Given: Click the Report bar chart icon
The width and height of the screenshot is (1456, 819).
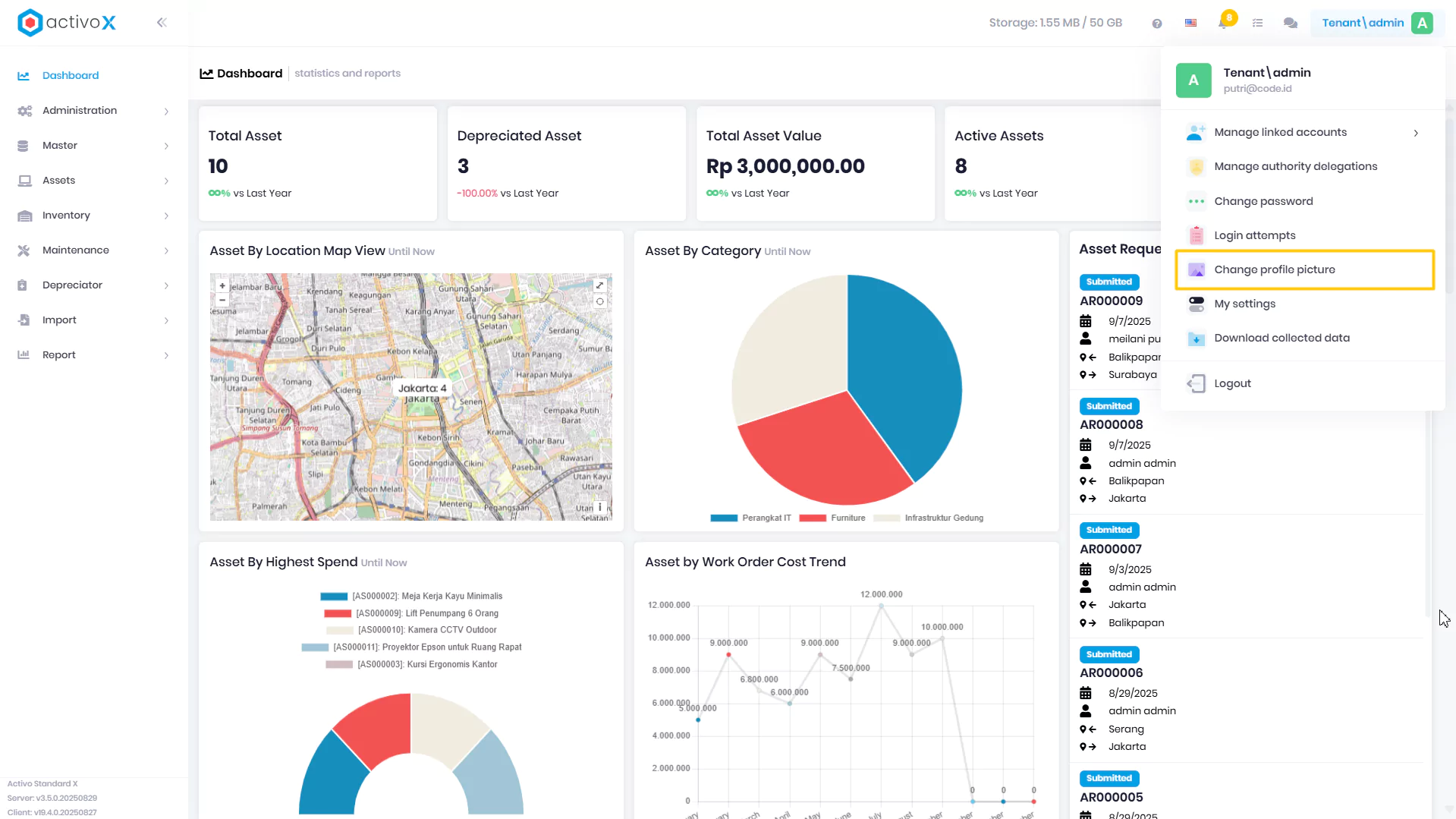Looking at the screenshot, I should (24, 355).
